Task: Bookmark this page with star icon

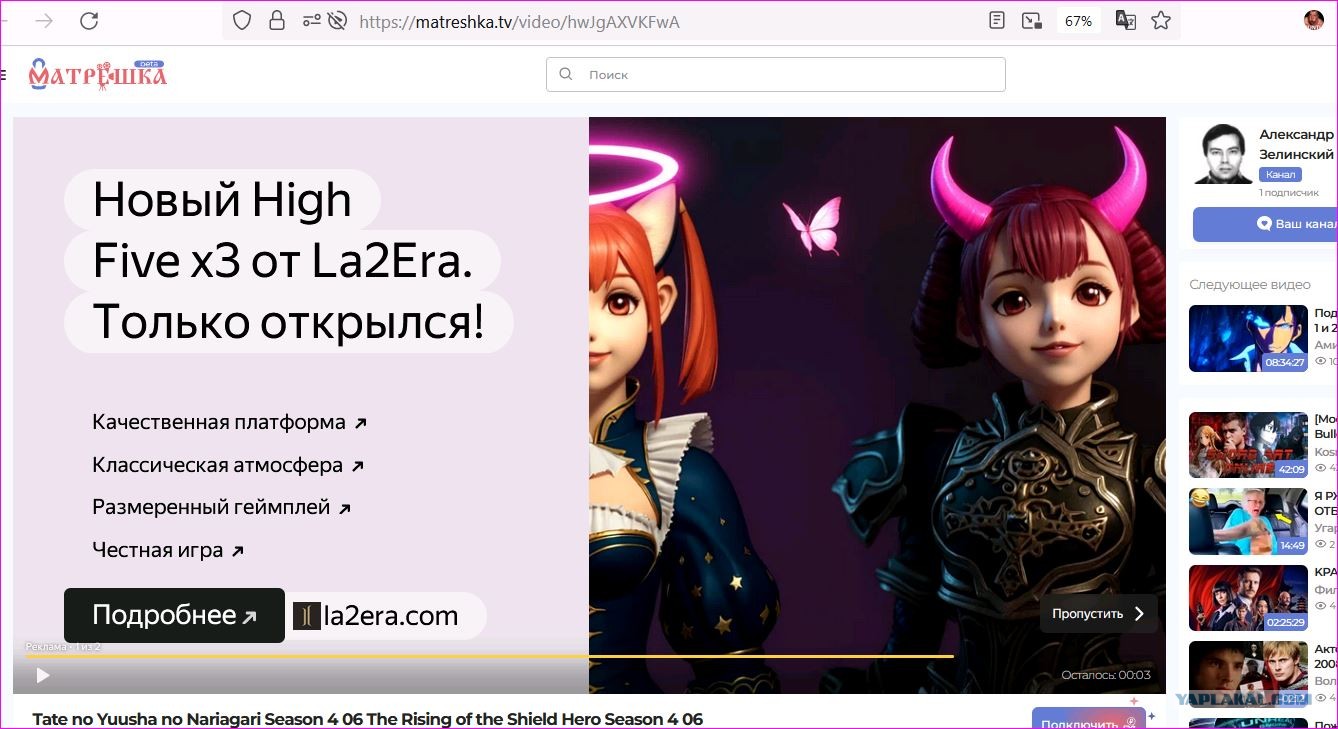Action: tap(1160, 21)
